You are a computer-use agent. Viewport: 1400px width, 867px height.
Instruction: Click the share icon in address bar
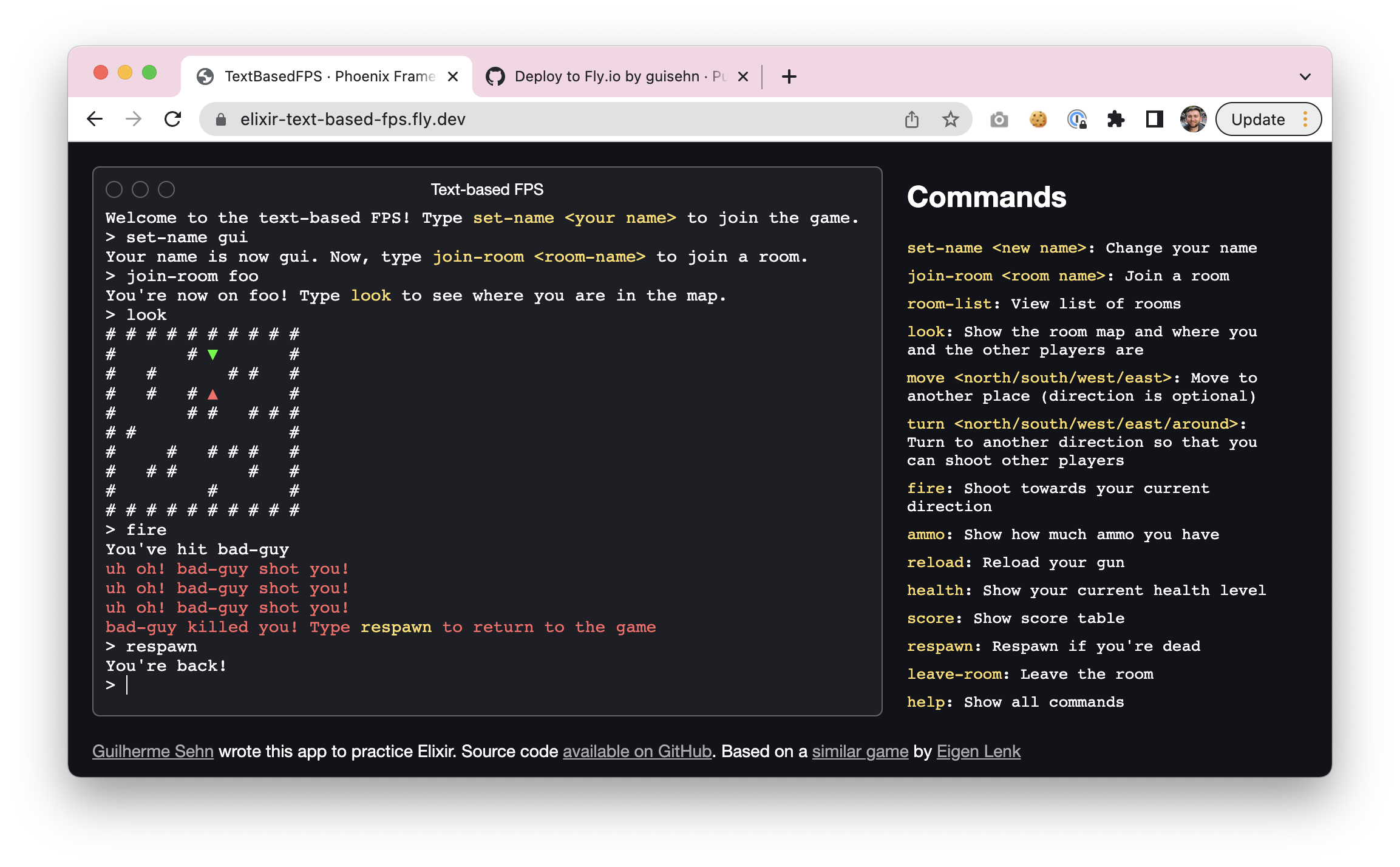pos(911,119)
